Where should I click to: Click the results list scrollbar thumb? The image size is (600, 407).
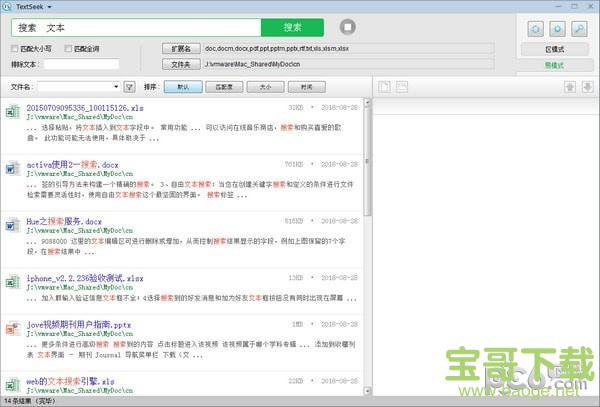click(367, 161)
